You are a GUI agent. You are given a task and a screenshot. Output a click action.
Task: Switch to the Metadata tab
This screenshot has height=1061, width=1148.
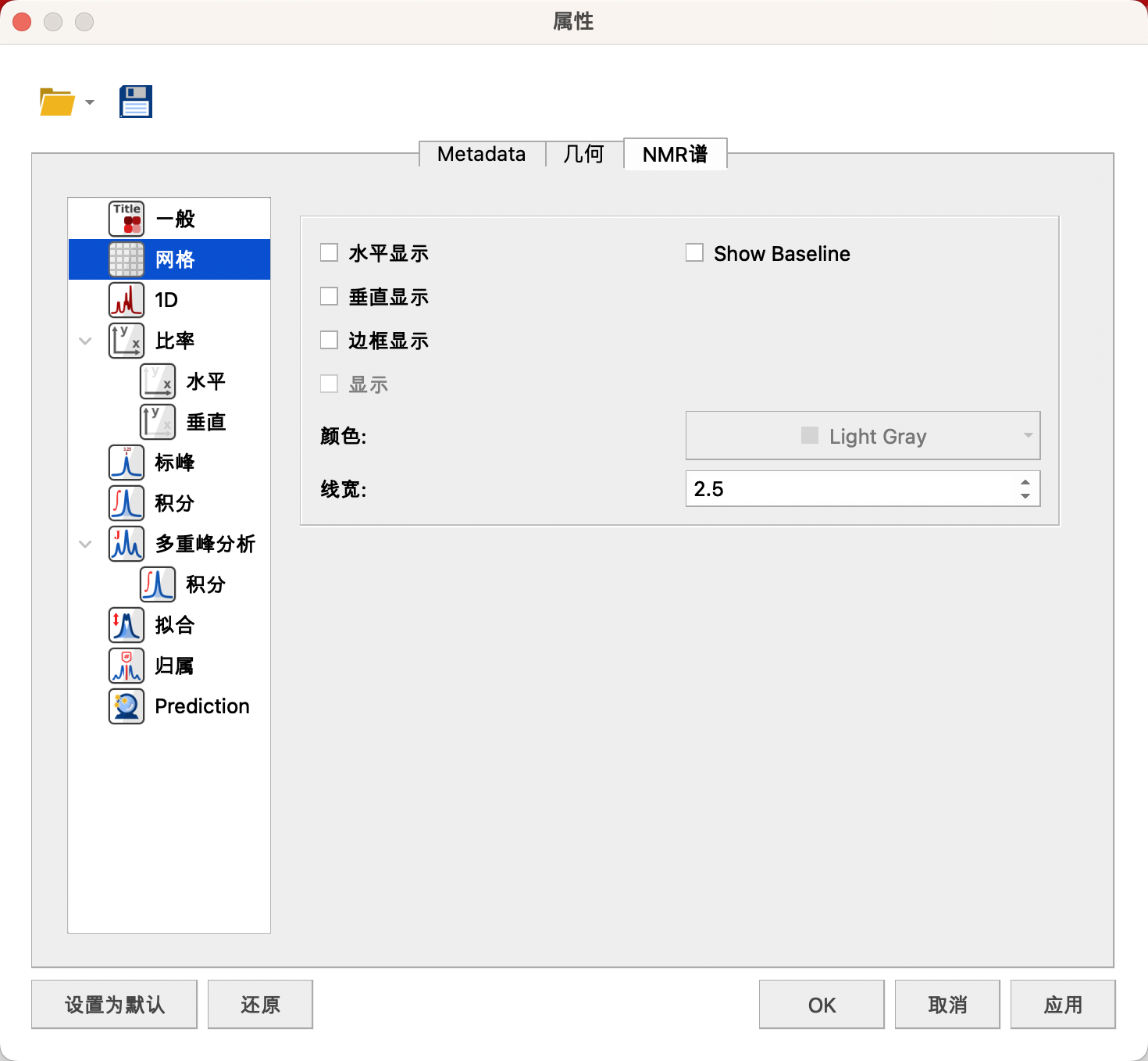coord(482,154)
